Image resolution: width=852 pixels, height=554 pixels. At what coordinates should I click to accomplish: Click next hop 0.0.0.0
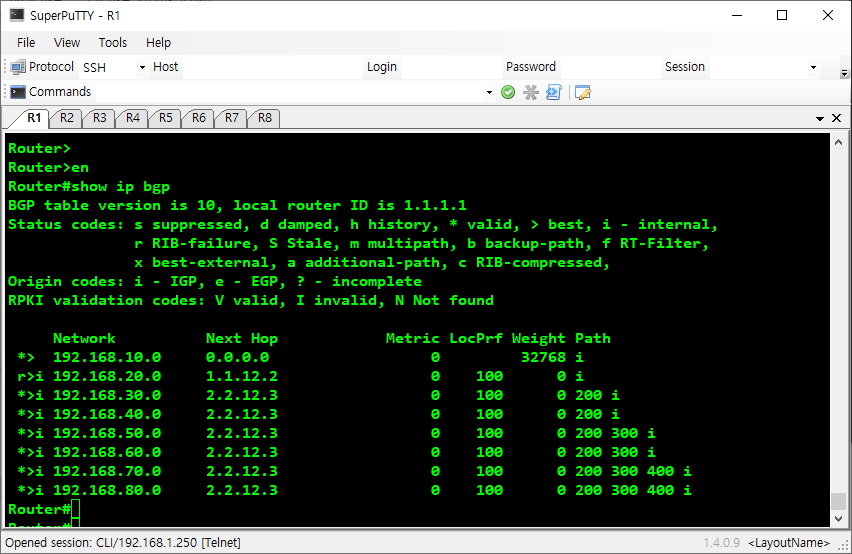click(x=237, y=357)
